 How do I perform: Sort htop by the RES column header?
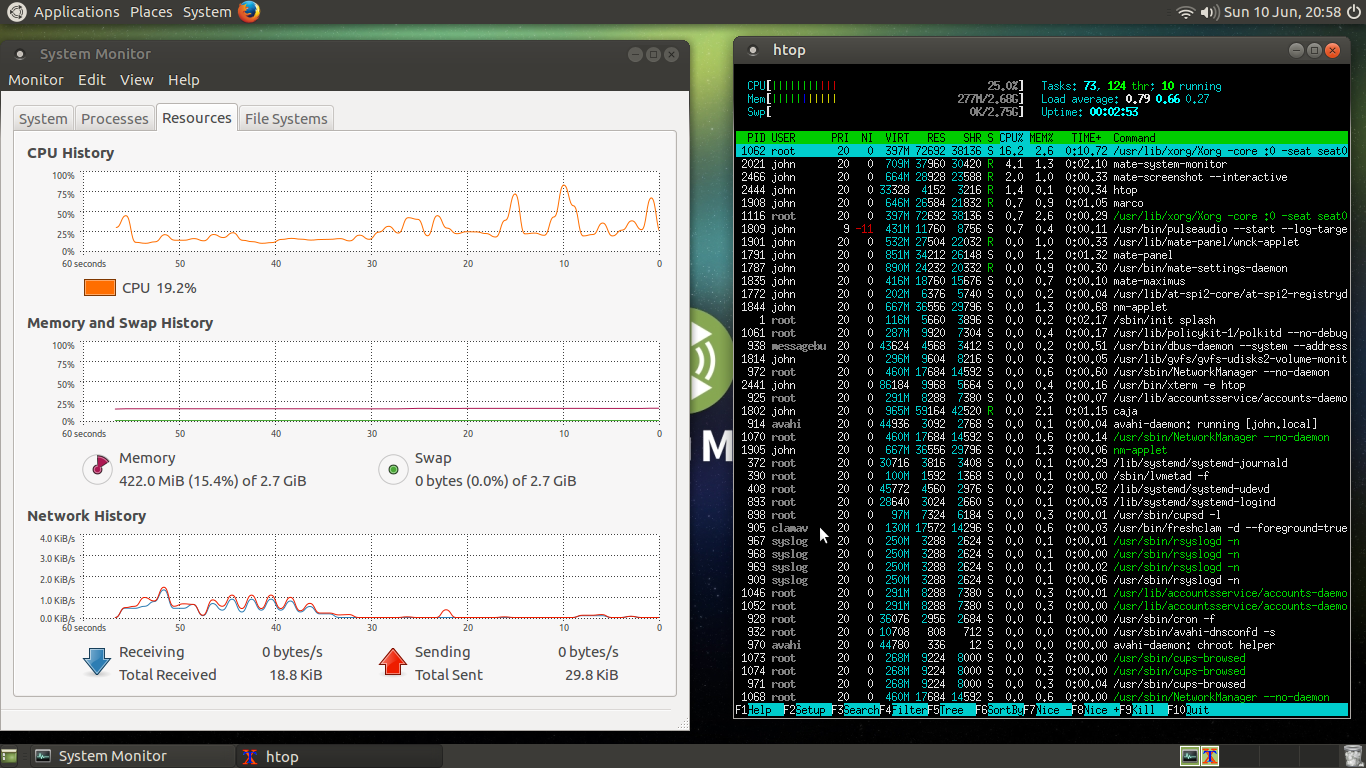(936, 138)
